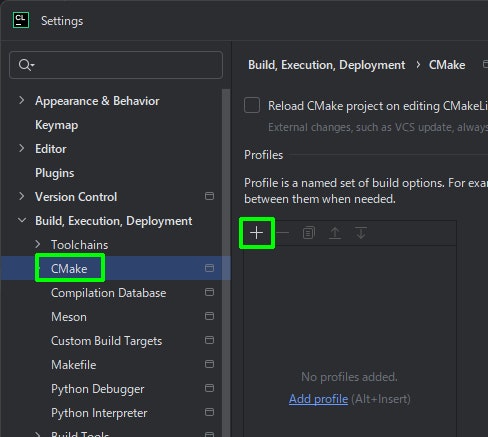Select Build, Execution, Deployment tree item
Image resolution: width=488 pixels, height=437 pixels.
(x=114, y=221)
